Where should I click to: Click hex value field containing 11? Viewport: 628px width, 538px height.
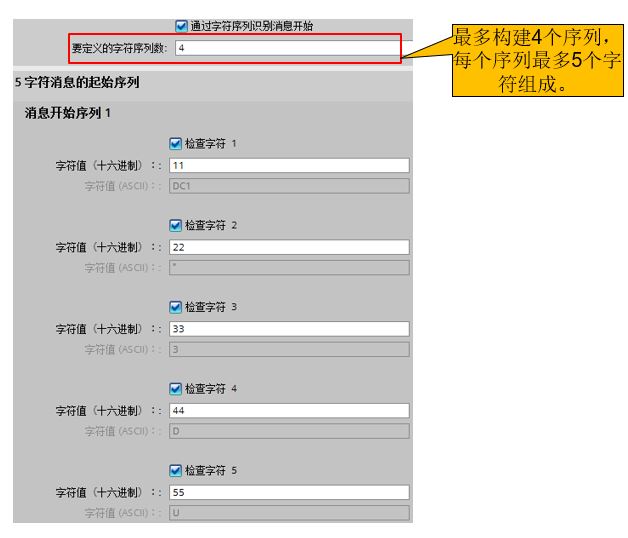290,166
